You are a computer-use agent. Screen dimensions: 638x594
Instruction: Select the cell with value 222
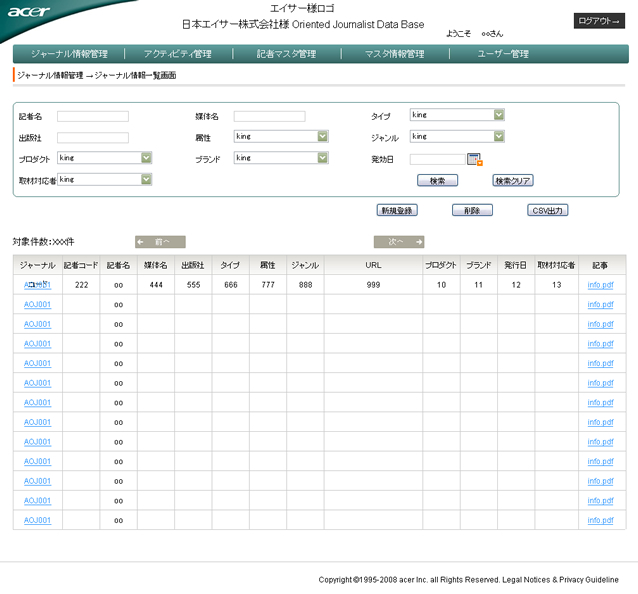pos(81,285)
